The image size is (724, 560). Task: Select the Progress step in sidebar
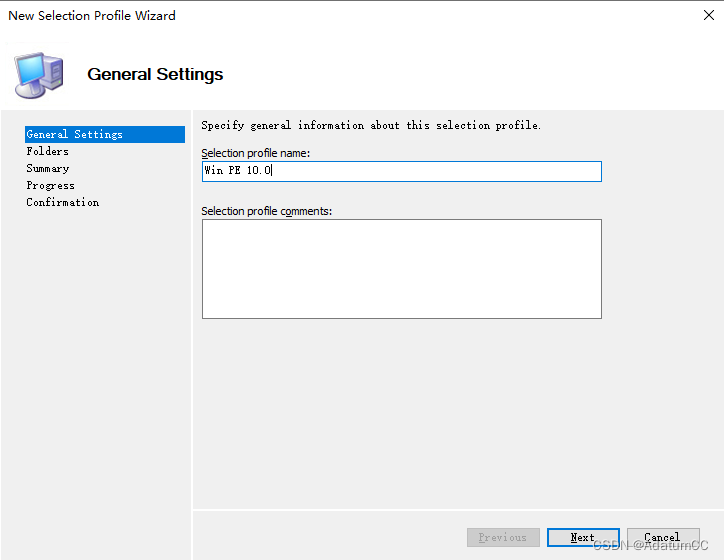click(x=51, y=185)
